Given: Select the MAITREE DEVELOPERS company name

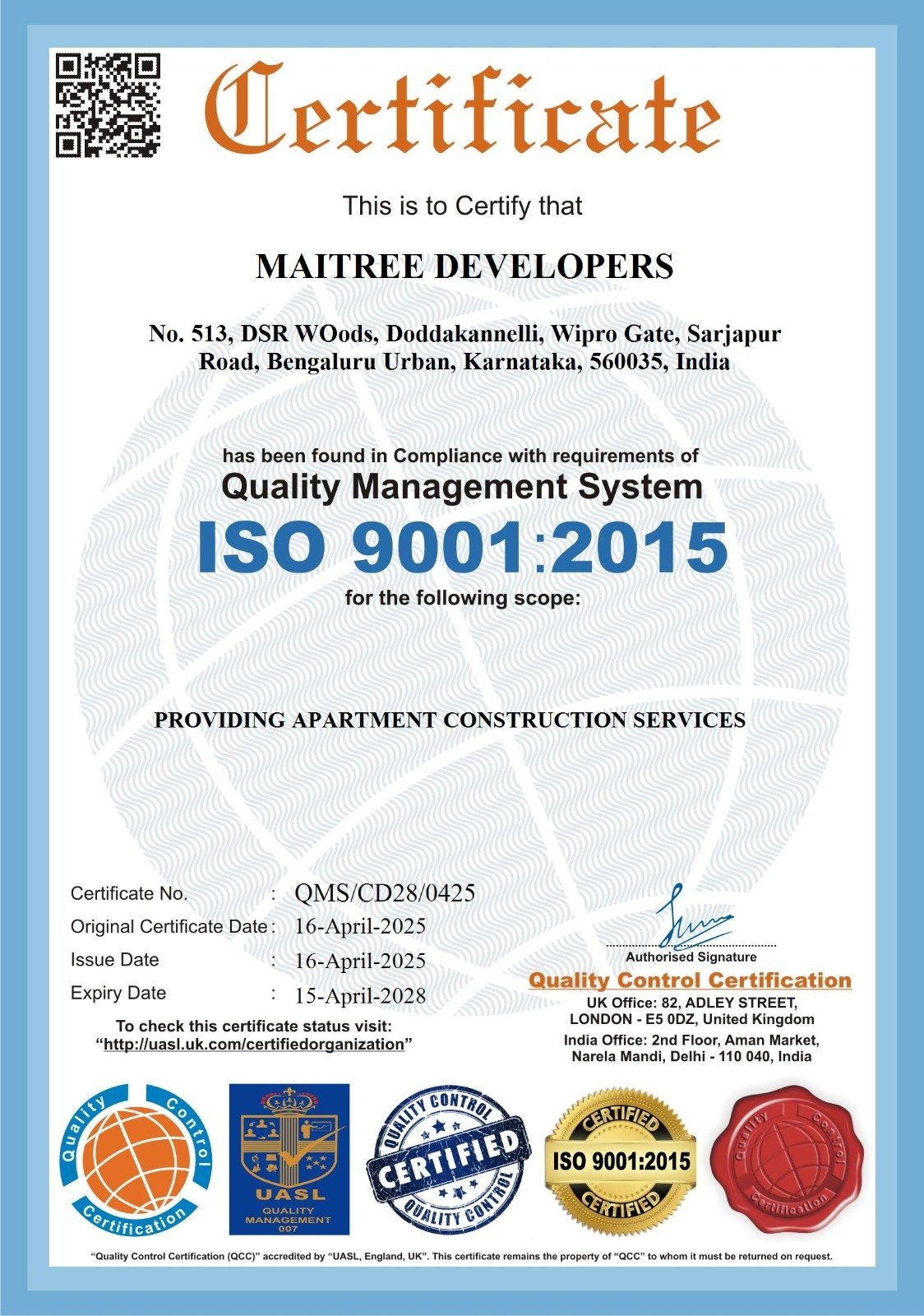Looking at the screenshot, I should (x=464, y=266).
